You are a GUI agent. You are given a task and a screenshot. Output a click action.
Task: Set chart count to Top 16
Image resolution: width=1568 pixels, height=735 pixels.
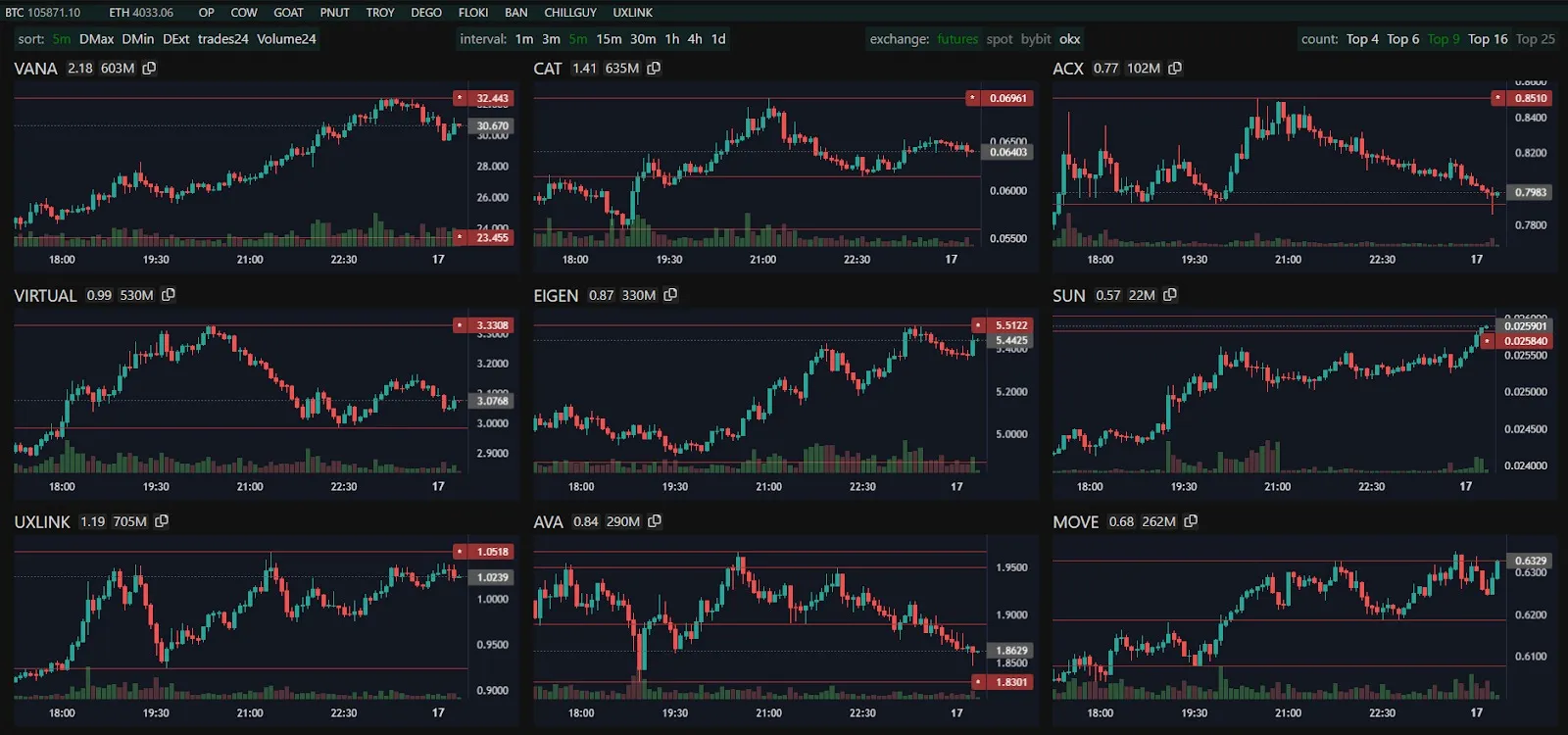pos(1487,39)
